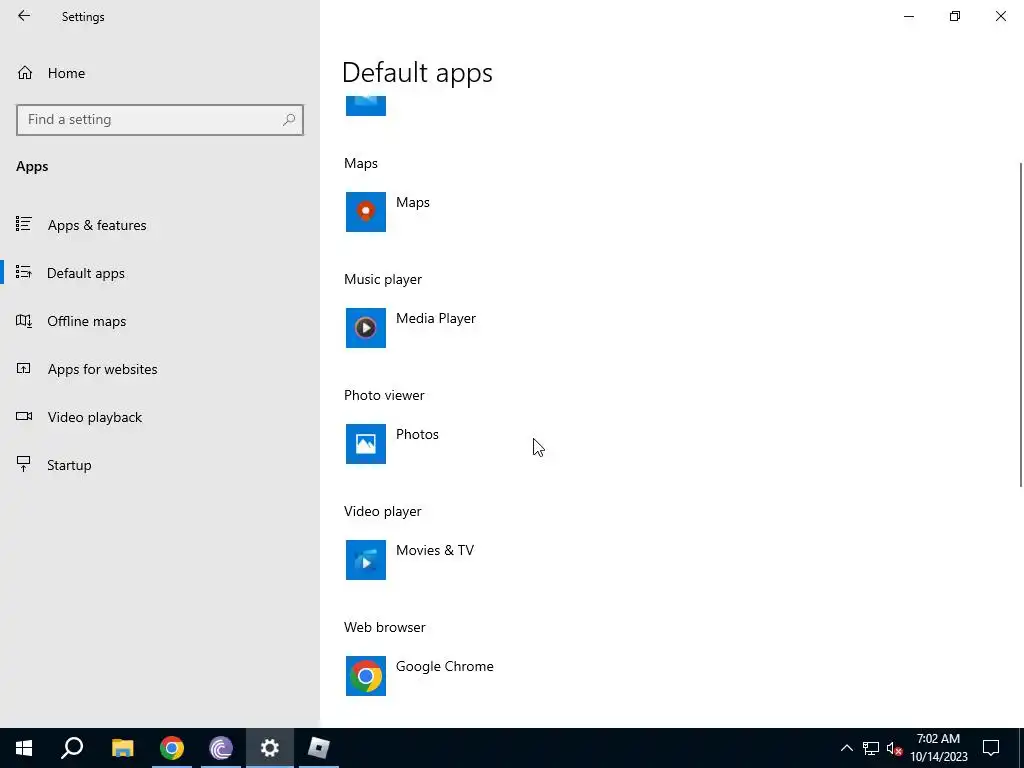The height and width of the screenshot is (768, 1024).
Task: Launch Chrome from the taskbar
Action: point(172,748)
